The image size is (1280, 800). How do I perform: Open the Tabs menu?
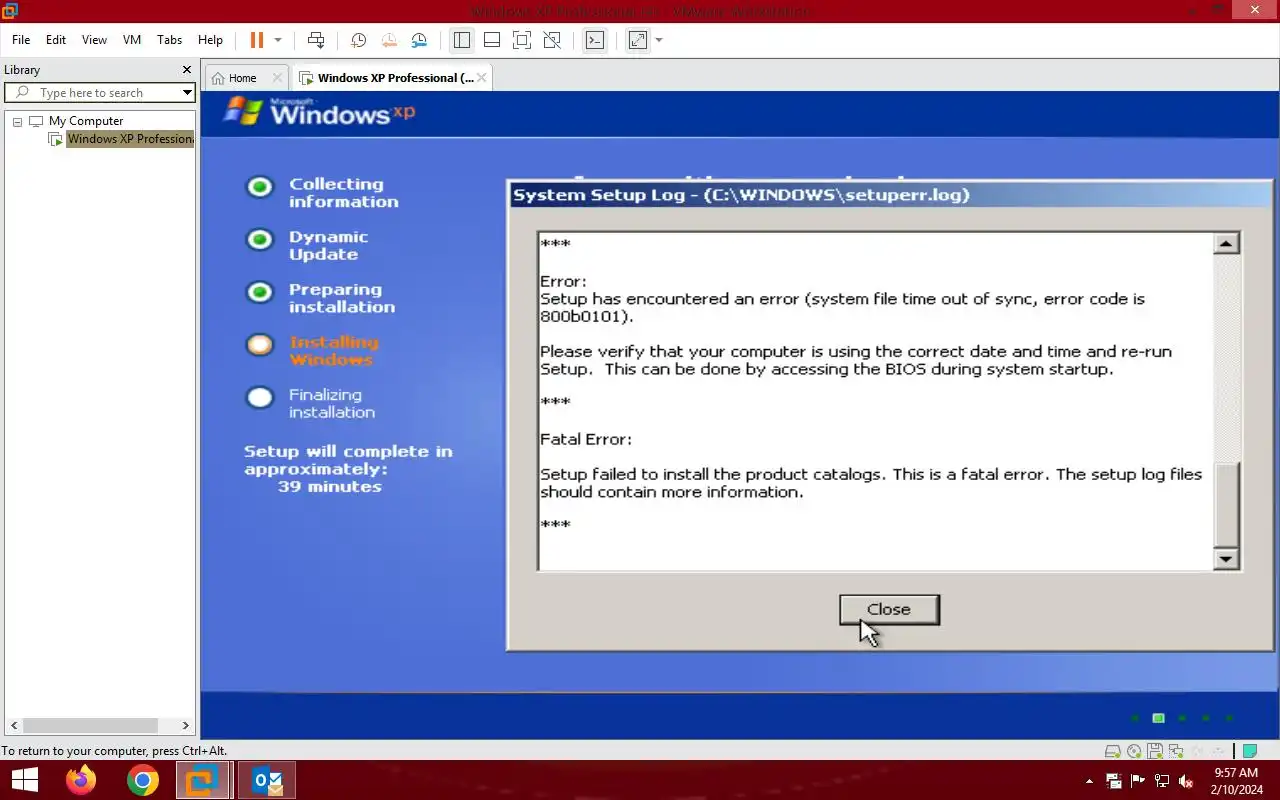click(170, 40)
